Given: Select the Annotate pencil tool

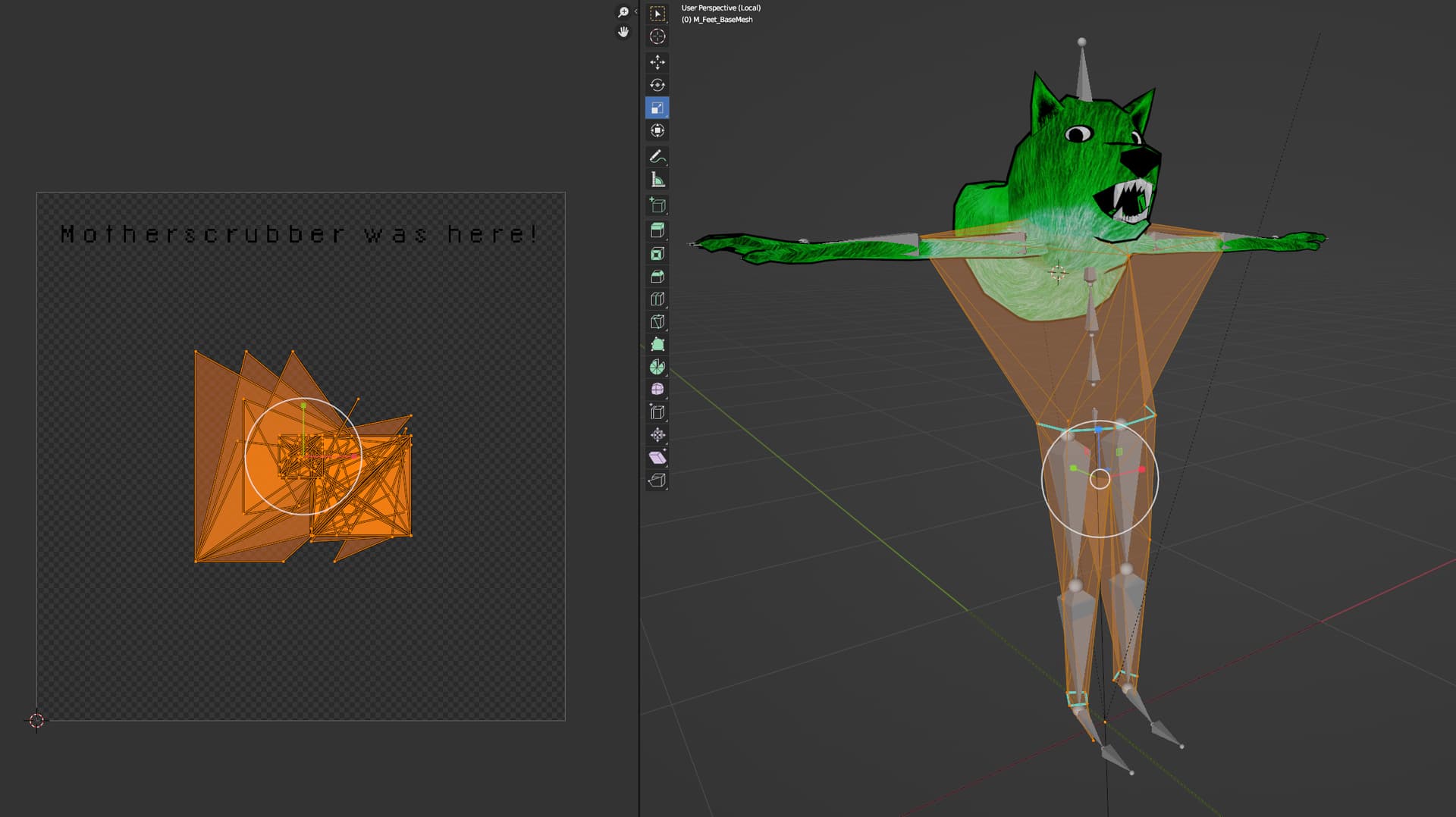Looking at the screenshot, I should [x=657, y=157].
